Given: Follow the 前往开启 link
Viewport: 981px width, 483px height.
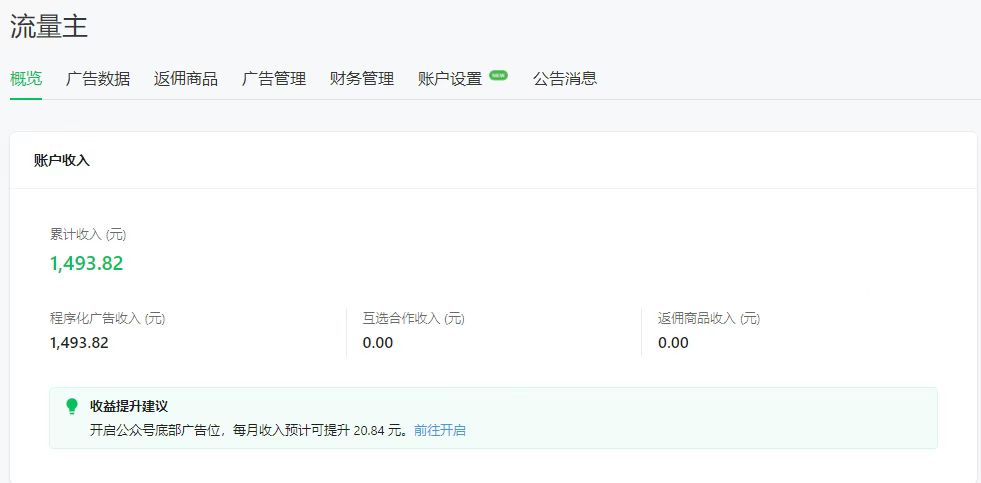Looking at the screenshot, I should click(440, 430).
